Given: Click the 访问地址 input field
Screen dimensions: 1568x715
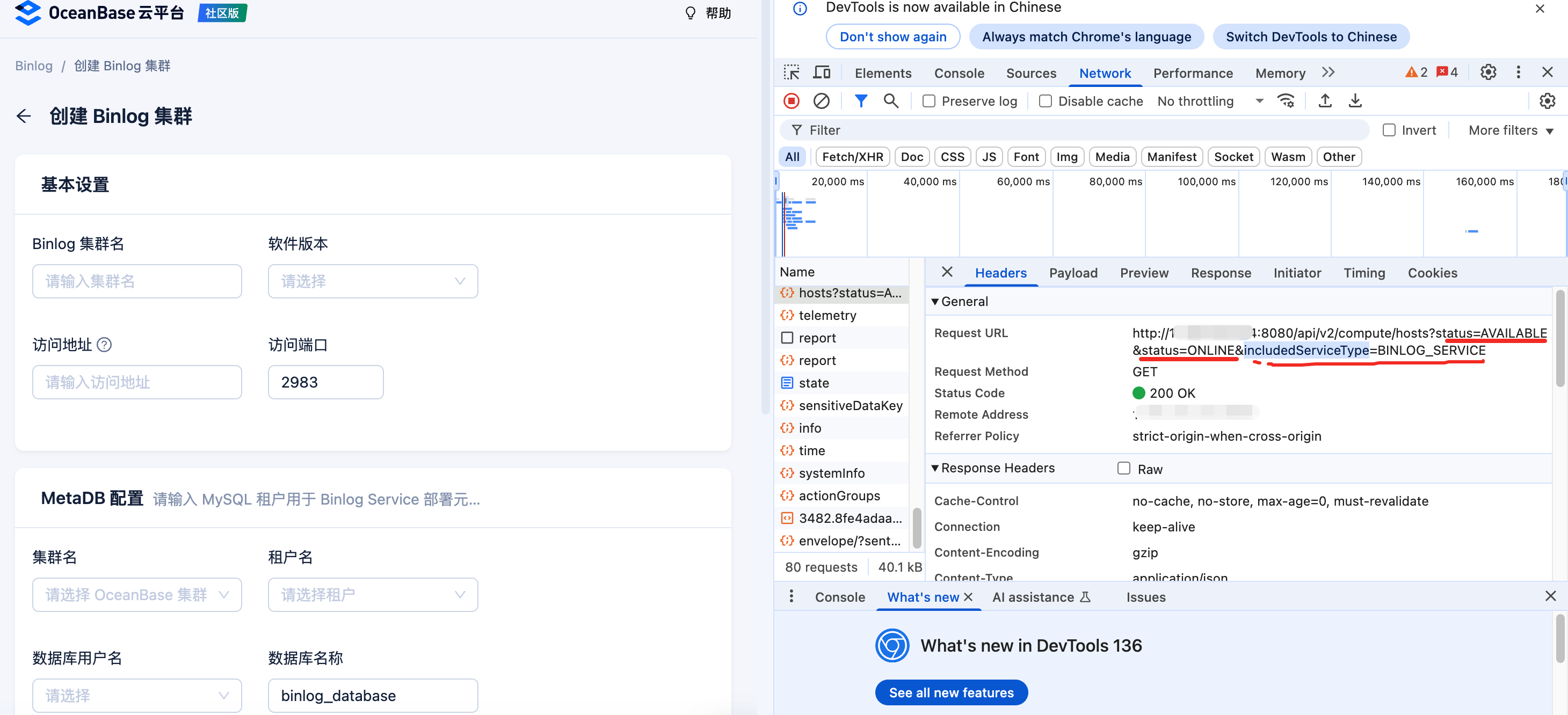Looking at the screenshot, I should (x=137, y=382).
